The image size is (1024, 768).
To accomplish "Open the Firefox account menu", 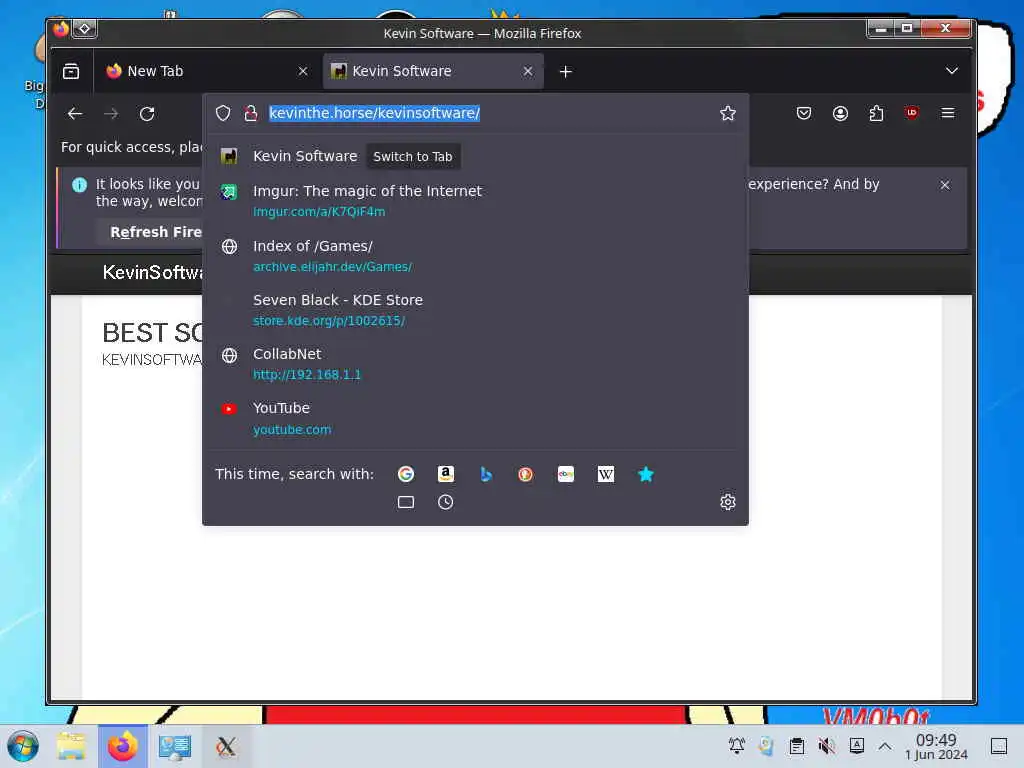I will (x=840, y=113).
